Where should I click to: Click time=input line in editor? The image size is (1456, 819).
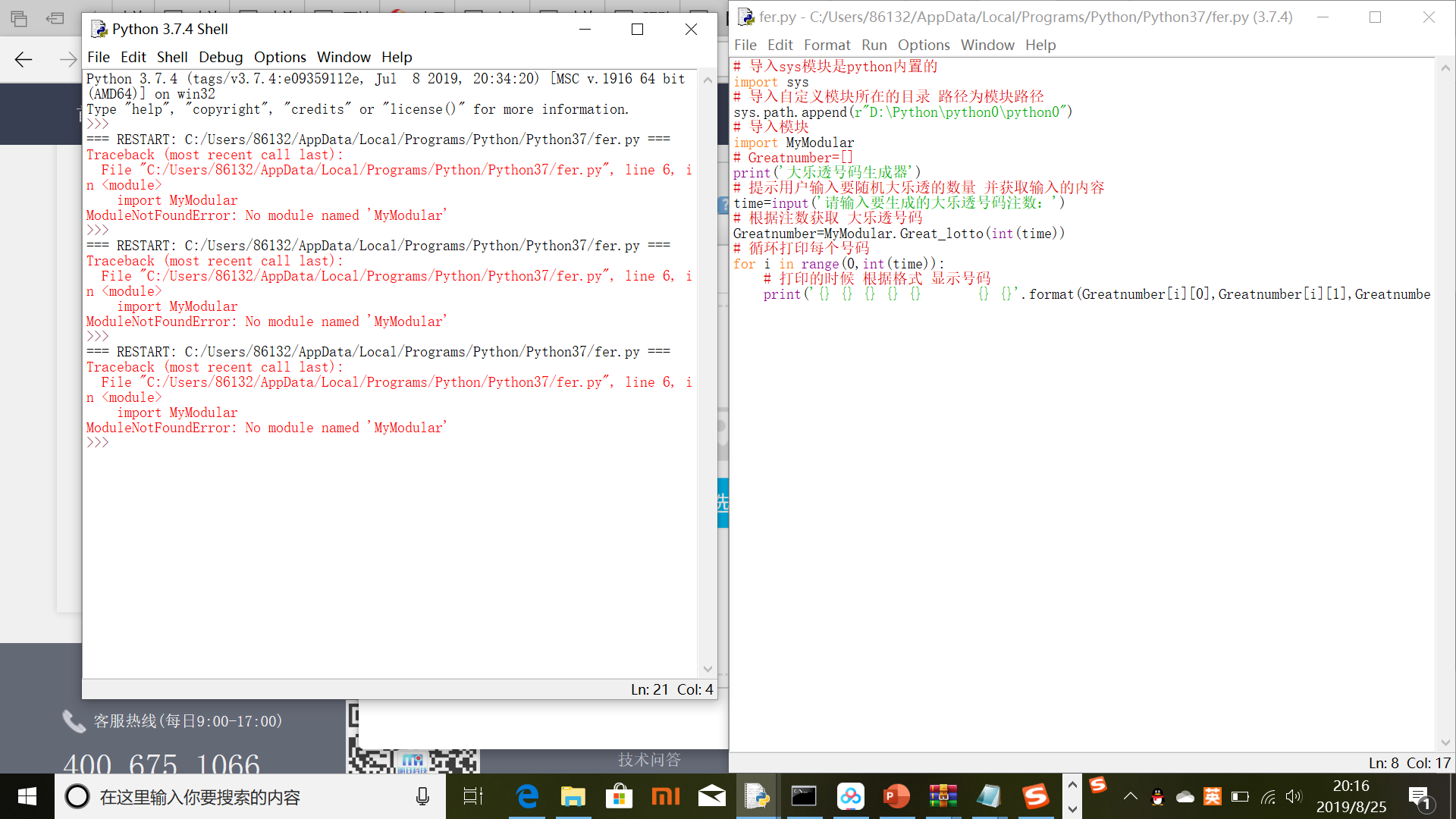(899, 203)
